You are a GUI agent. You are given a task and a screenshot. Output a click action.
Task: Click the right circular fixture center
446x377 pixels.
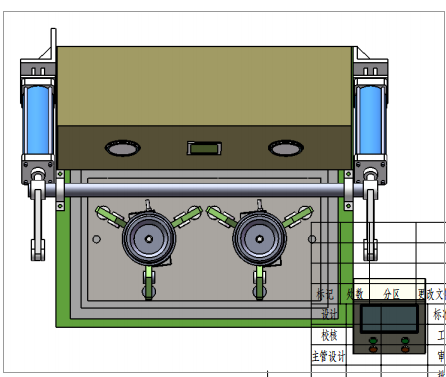coord(259,239)
